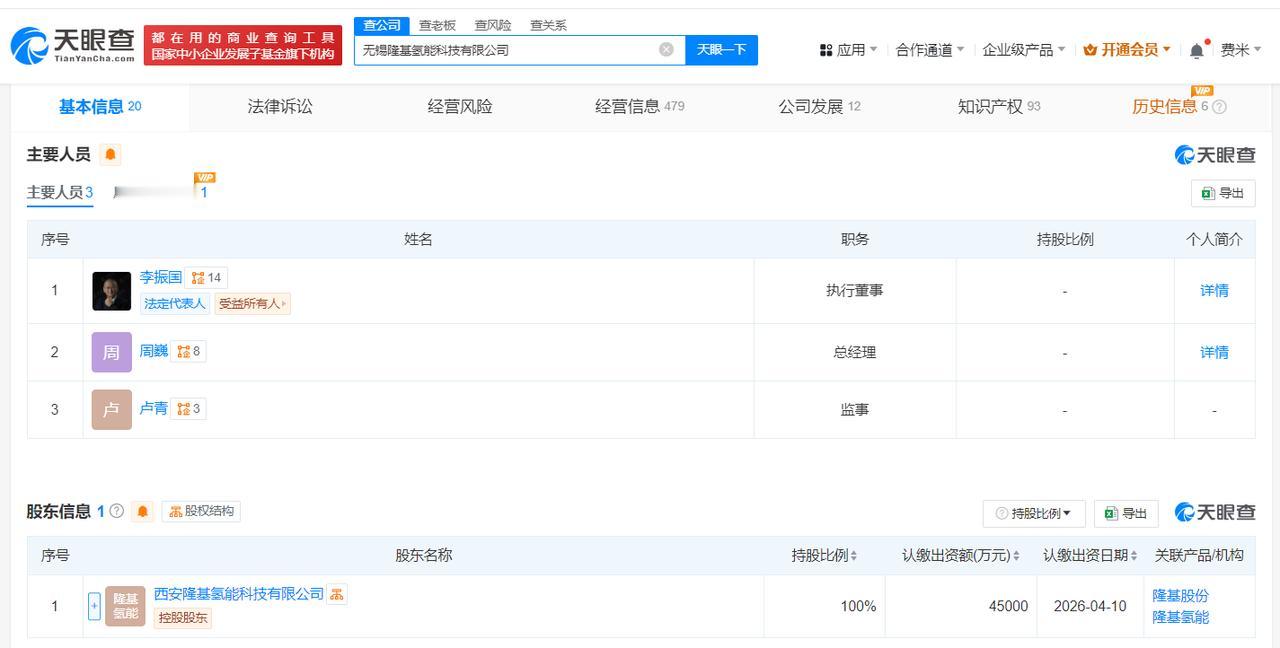View 详情 for 李振国

[1214, 291]
